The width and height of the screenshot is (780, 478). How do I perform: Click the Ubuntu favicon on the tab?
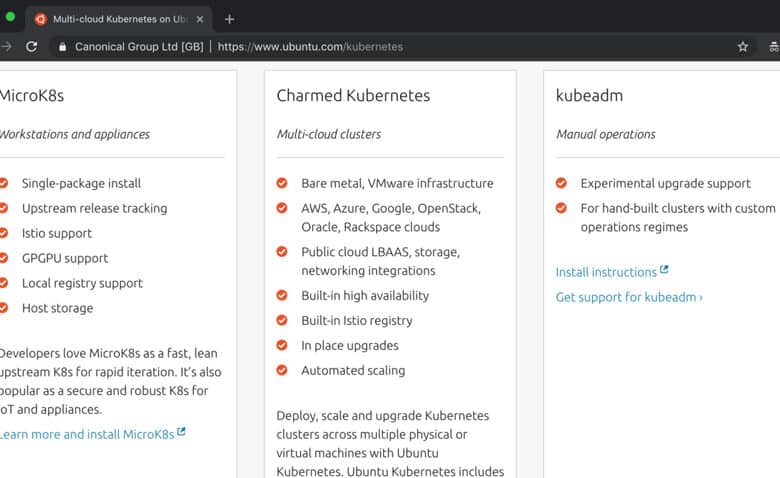[40, 19]
